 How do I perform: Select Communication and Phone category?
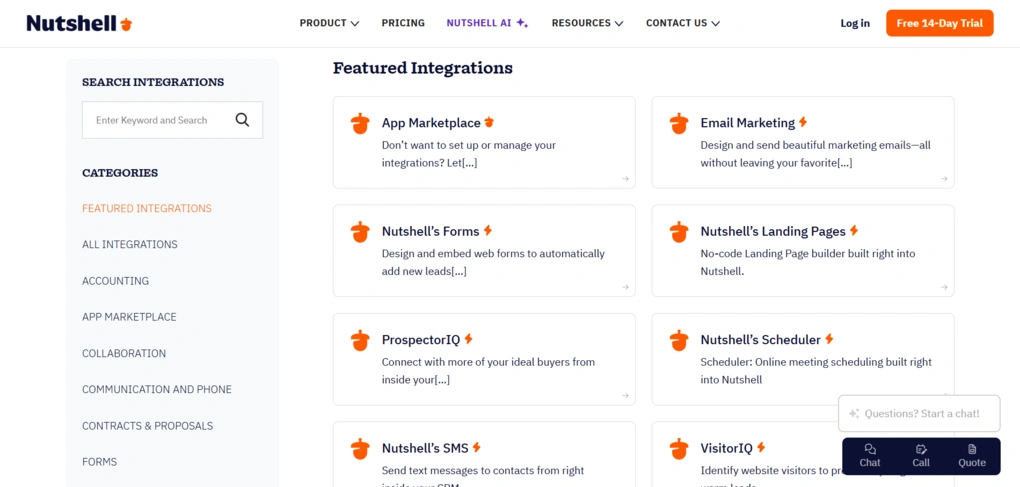(157, 389)
